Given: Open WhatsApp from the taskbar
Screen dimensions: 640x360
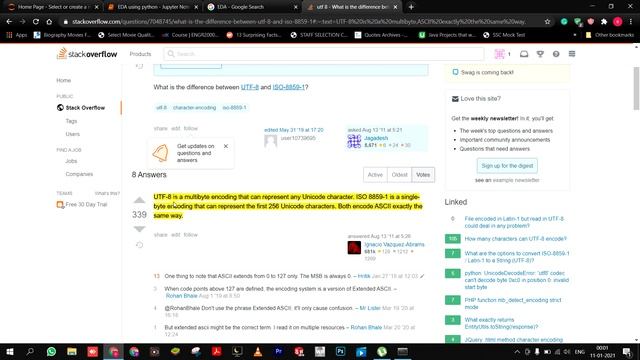Looking at the screenshot, I should pos(51,351).
